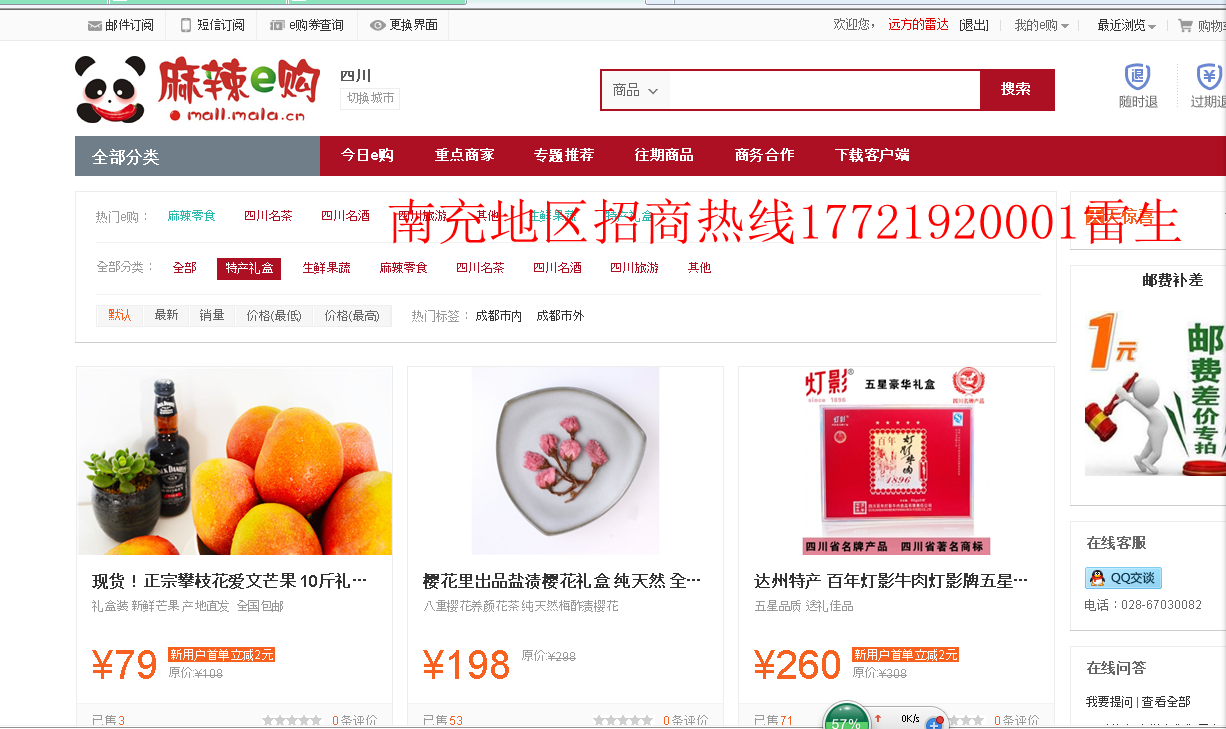Go to 往期商品 navigation tab

(x=664, y=155)
